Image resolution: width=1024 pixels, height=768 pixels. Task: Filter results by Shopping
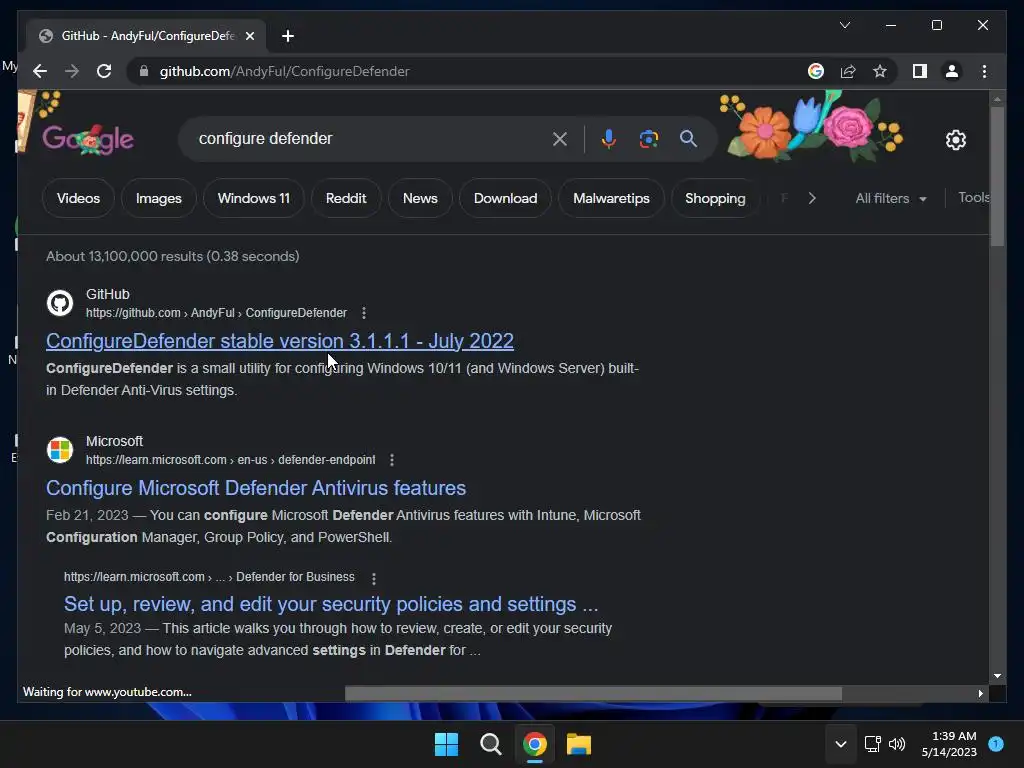(x=715, y=198)
